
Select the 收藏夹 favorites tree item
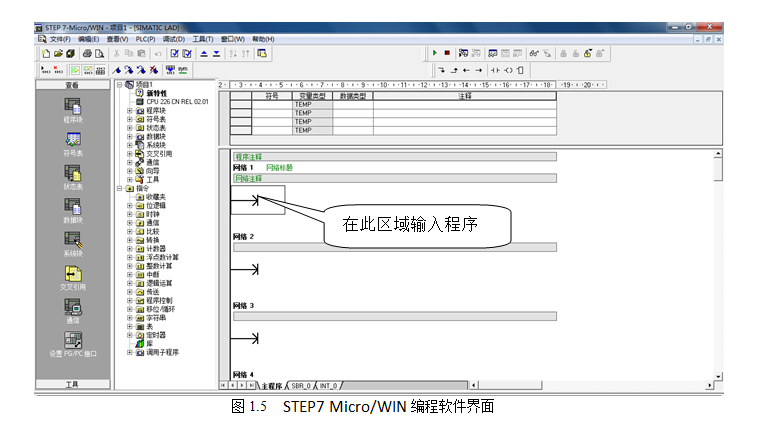[155, 197]
